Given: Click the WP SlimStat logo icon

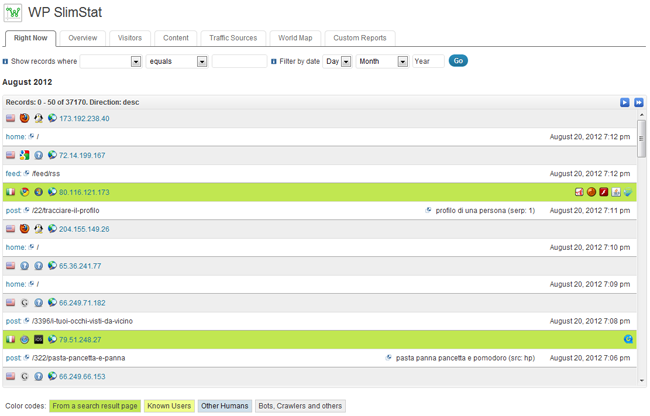Looking at the screenshot, I should click(x=13, y=12).
